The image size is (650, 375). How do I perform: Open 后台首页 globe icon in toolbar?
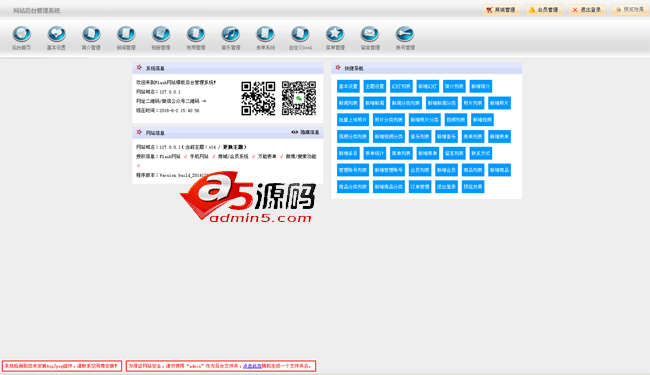click(22, 34)
